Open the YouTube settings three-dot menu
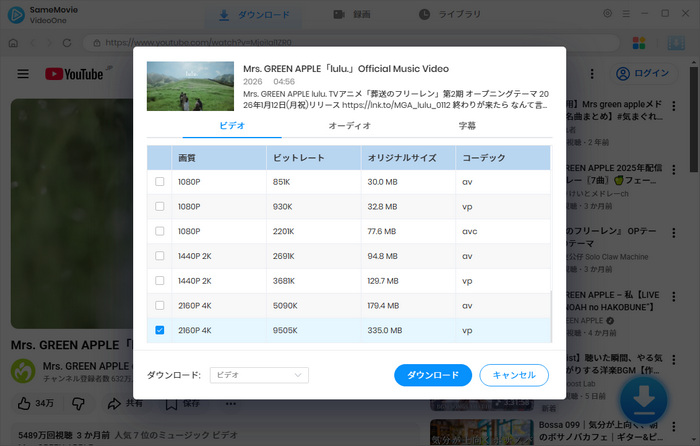The width and height of the screenshot is (700, 446). (x=592, y=74)
